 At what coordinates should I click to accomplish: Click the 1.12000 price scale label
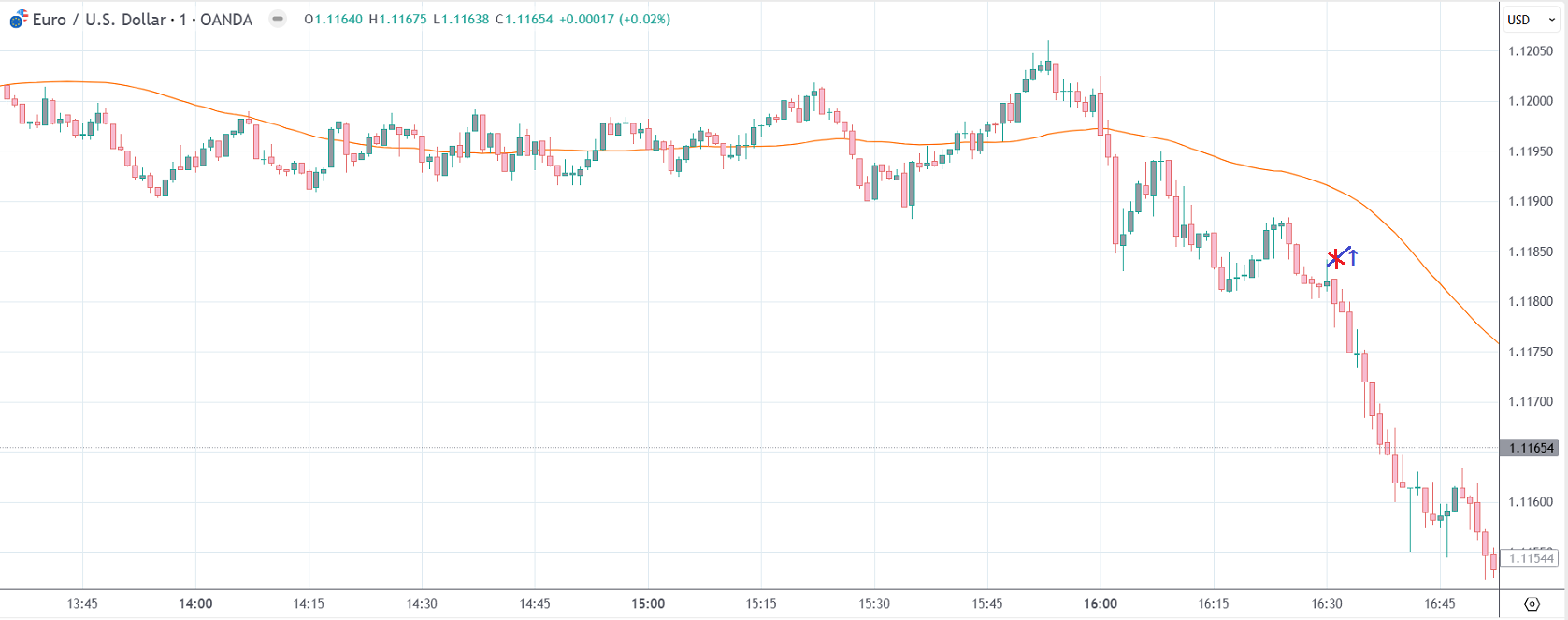click(1531, 101)
